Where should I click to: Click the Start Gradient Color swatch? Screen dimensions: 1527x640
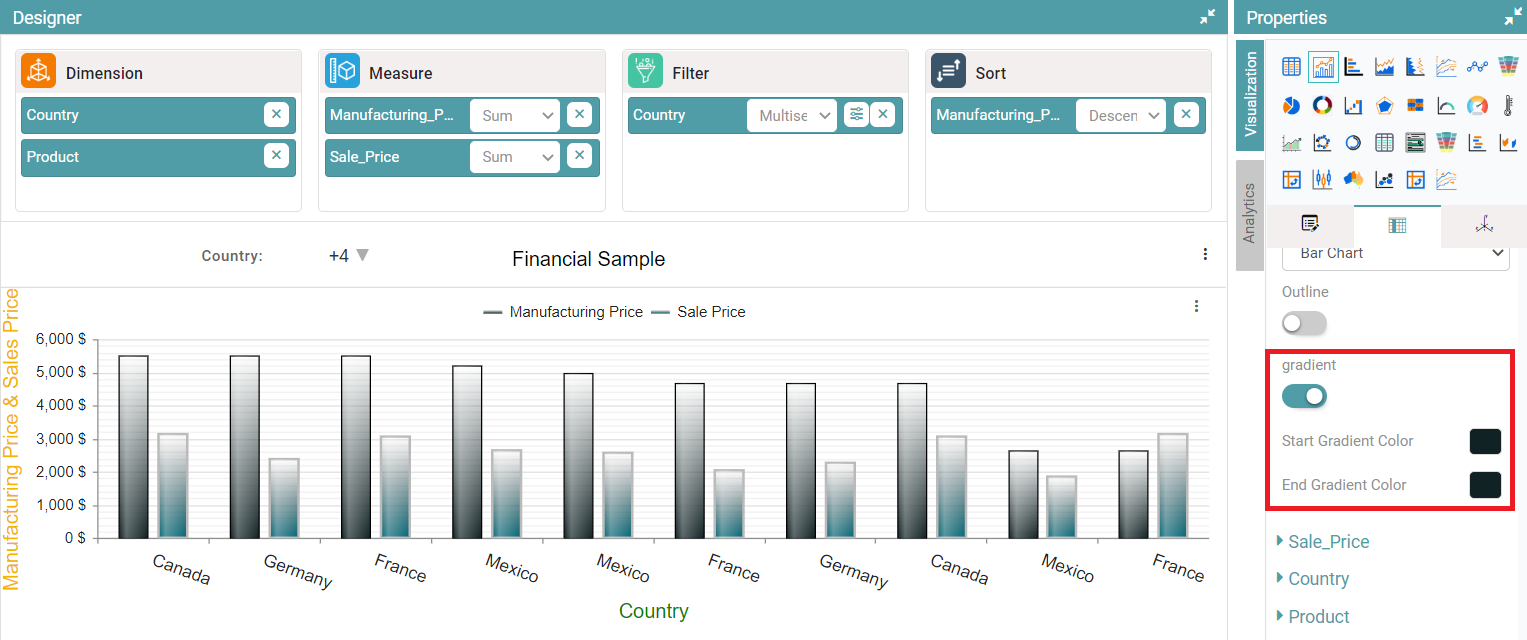point(1484,441)
